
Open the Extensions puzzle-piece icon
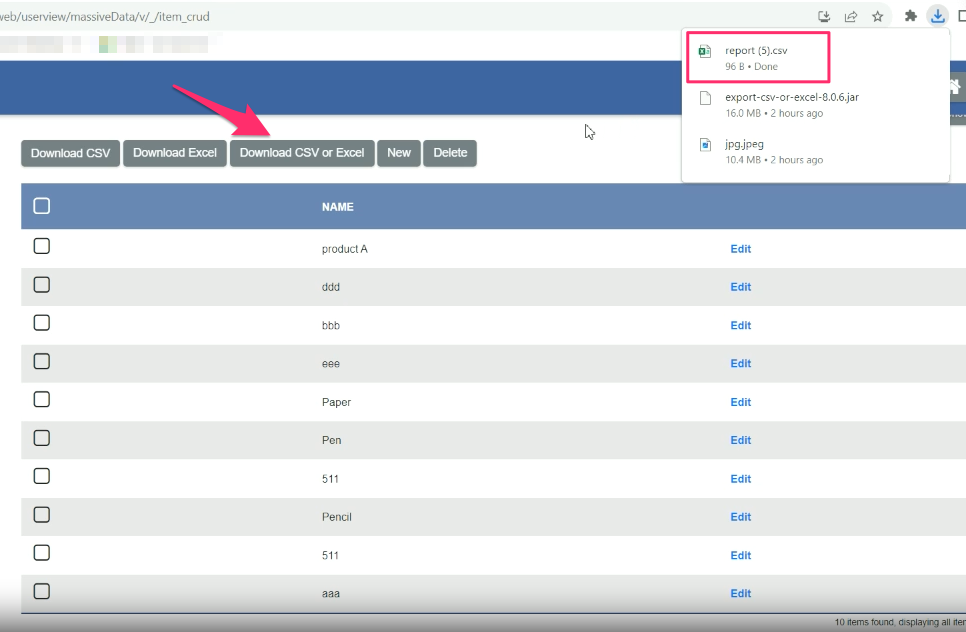click(910, 16)
